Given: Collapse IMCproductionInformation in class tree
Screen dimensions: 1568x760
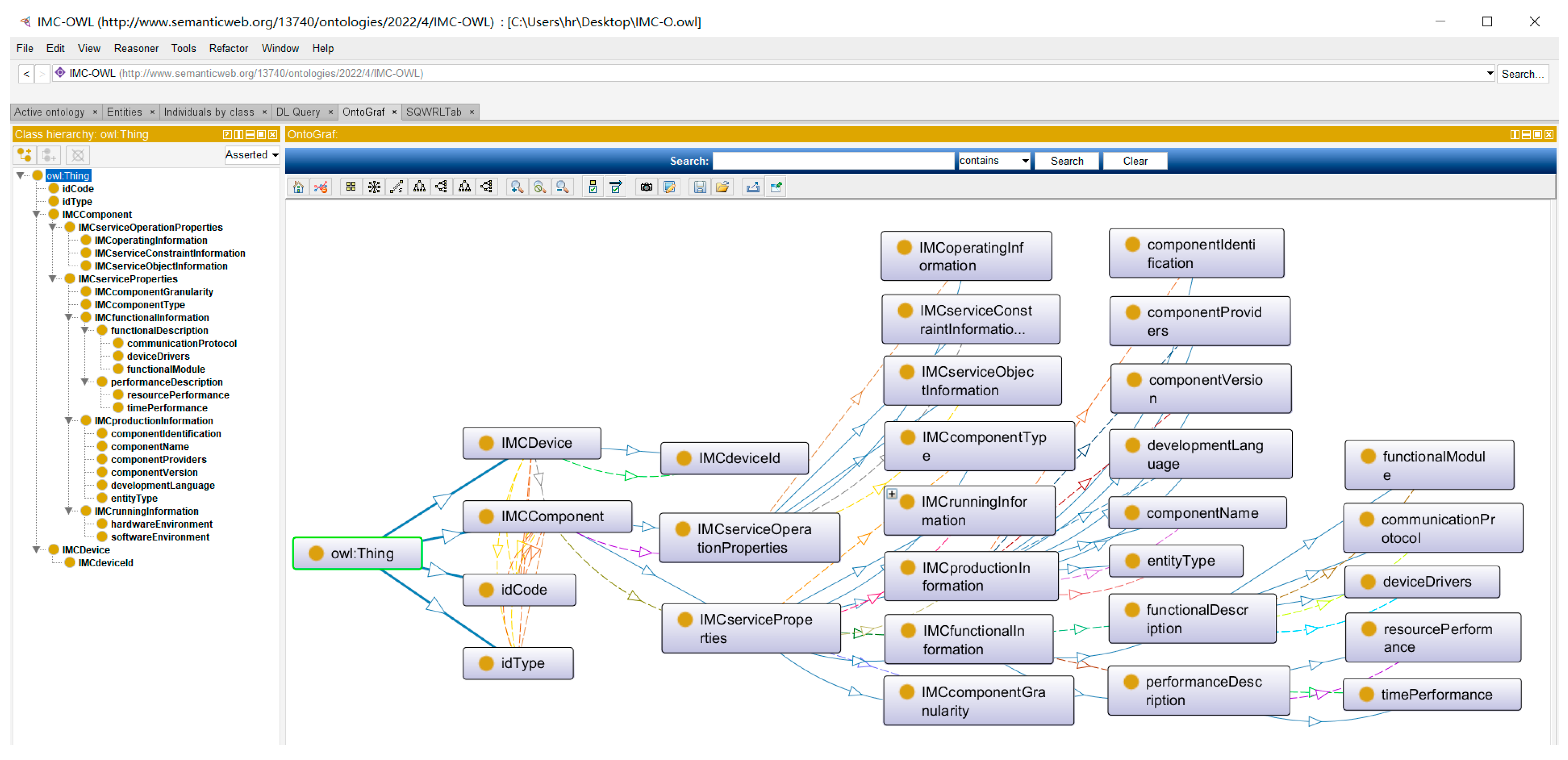Looking at the screenshot, I should [69, 421].
